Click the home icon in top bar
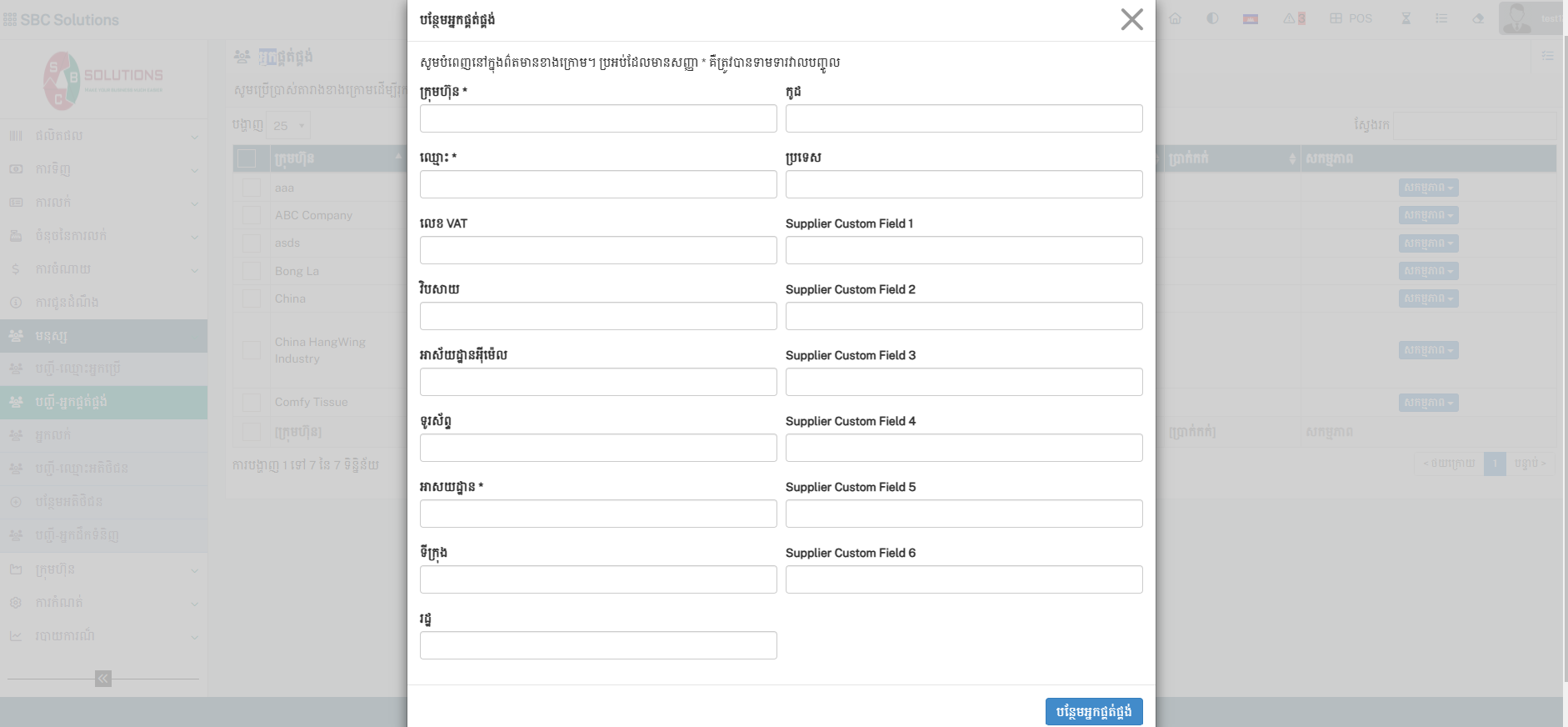Screen dimensions: 1568x727 [1175, 18]
